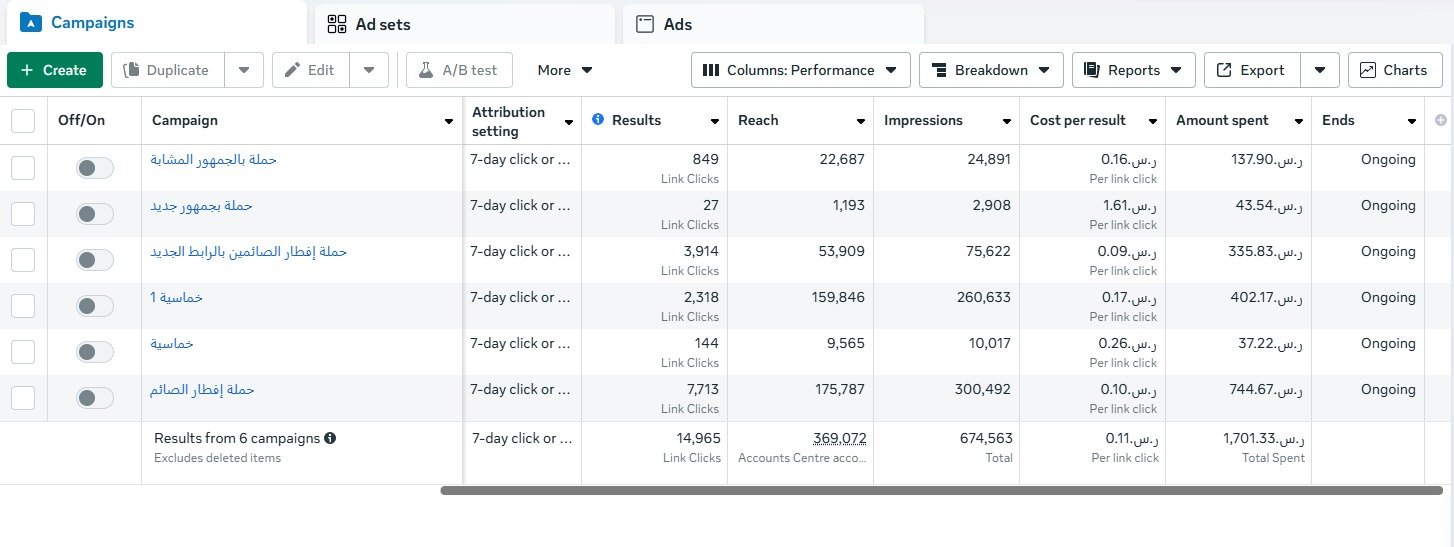Click the info icon beside Results header
The height and width of the screenshot is (547, 1454).
(x=598, y=120)
